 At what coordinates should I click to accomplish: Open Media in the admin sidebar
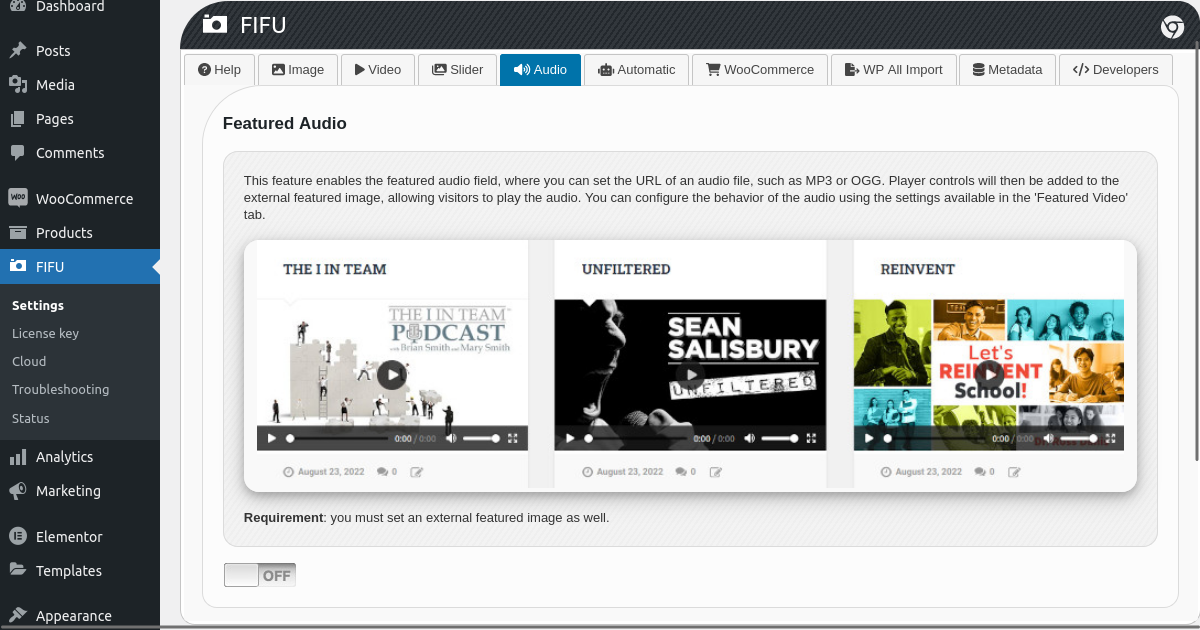click(x=80, y=85)
